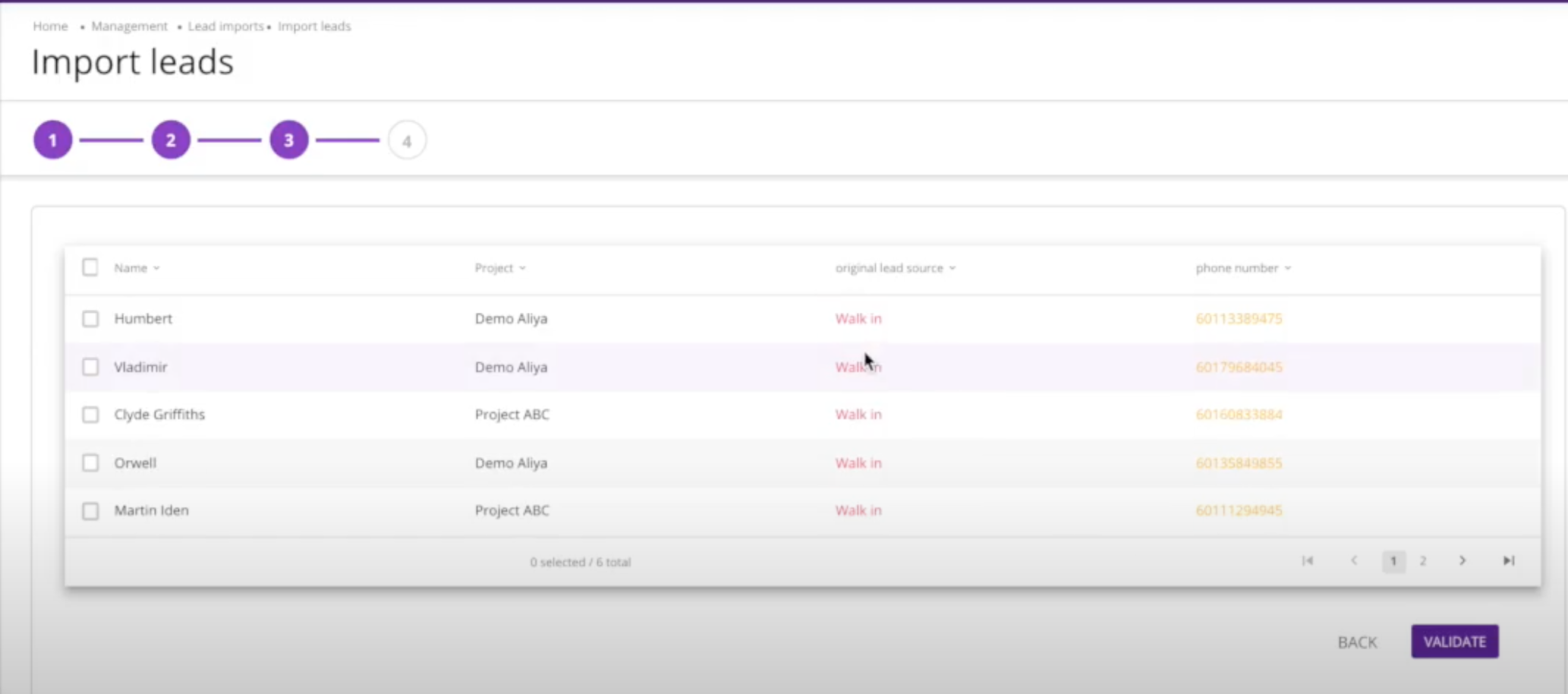Jump to last page of results
The height and width of the screenshot is (694, 1568).
pyautogui.click(x=1508, y=561)
